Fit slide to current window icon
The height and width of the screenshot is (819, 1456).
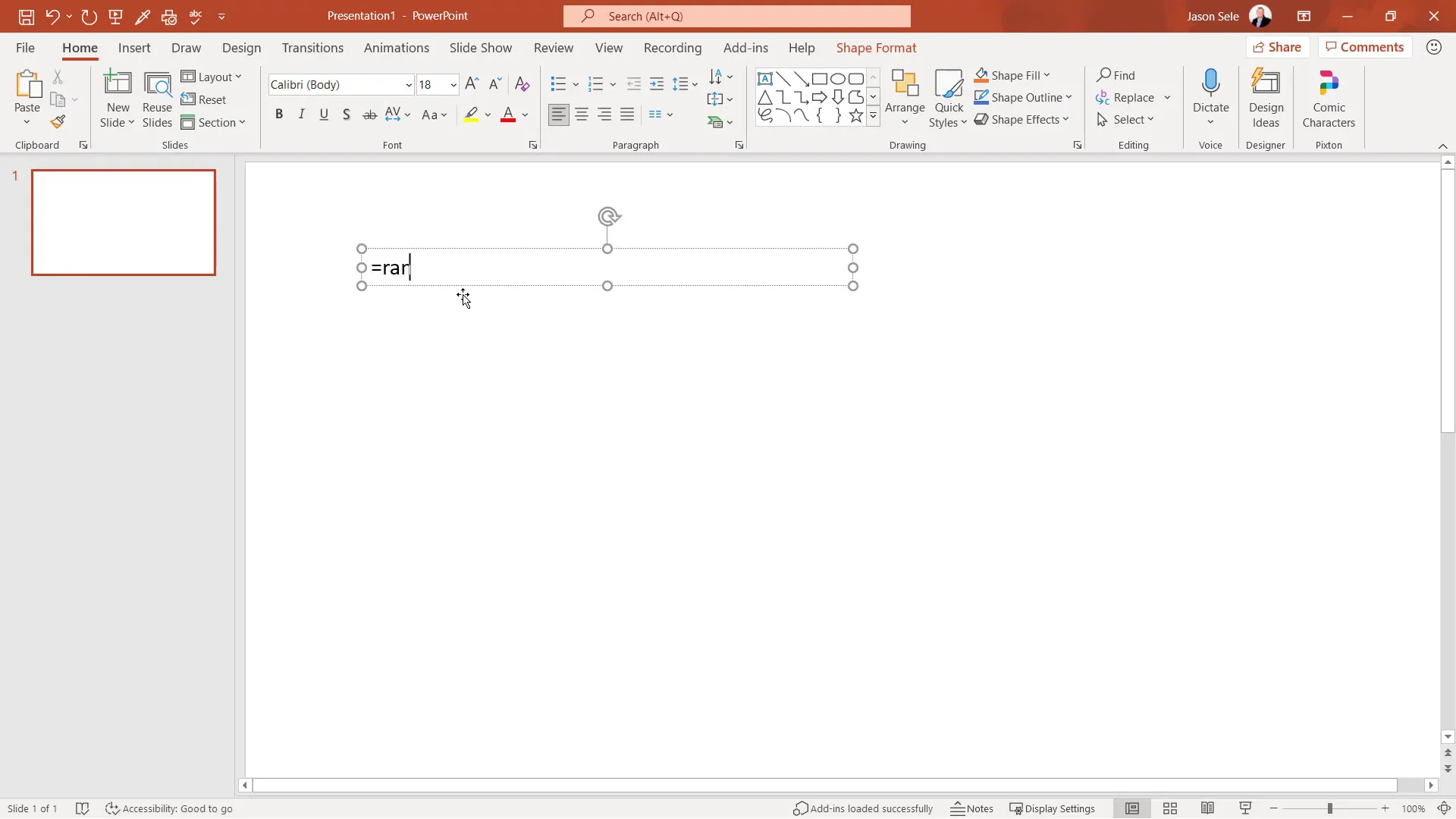1444,808
